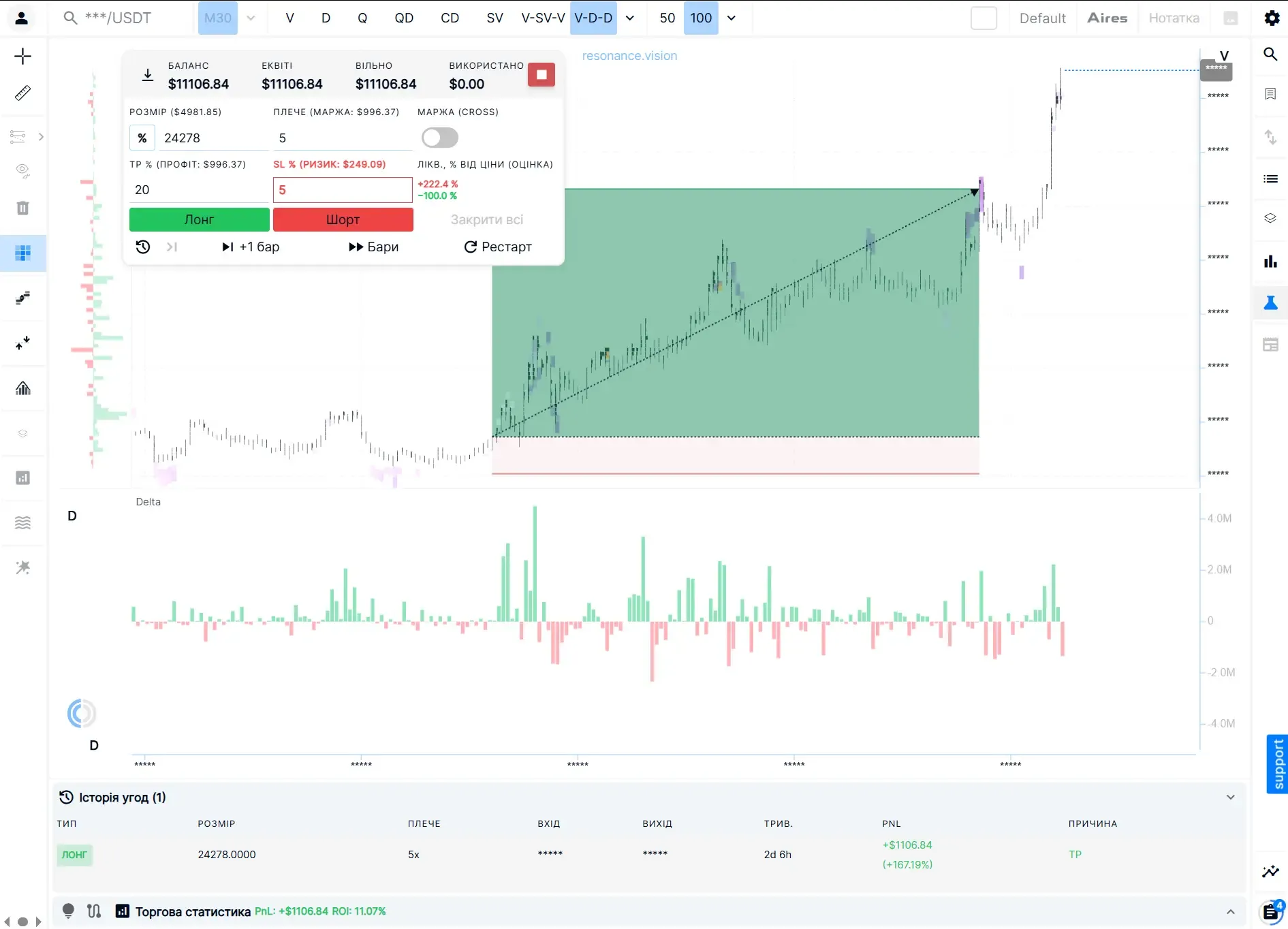Viewport: 1288px width, 929px height.
Task: Tick the empty checkbox next to Default
Action: [984, 18]
